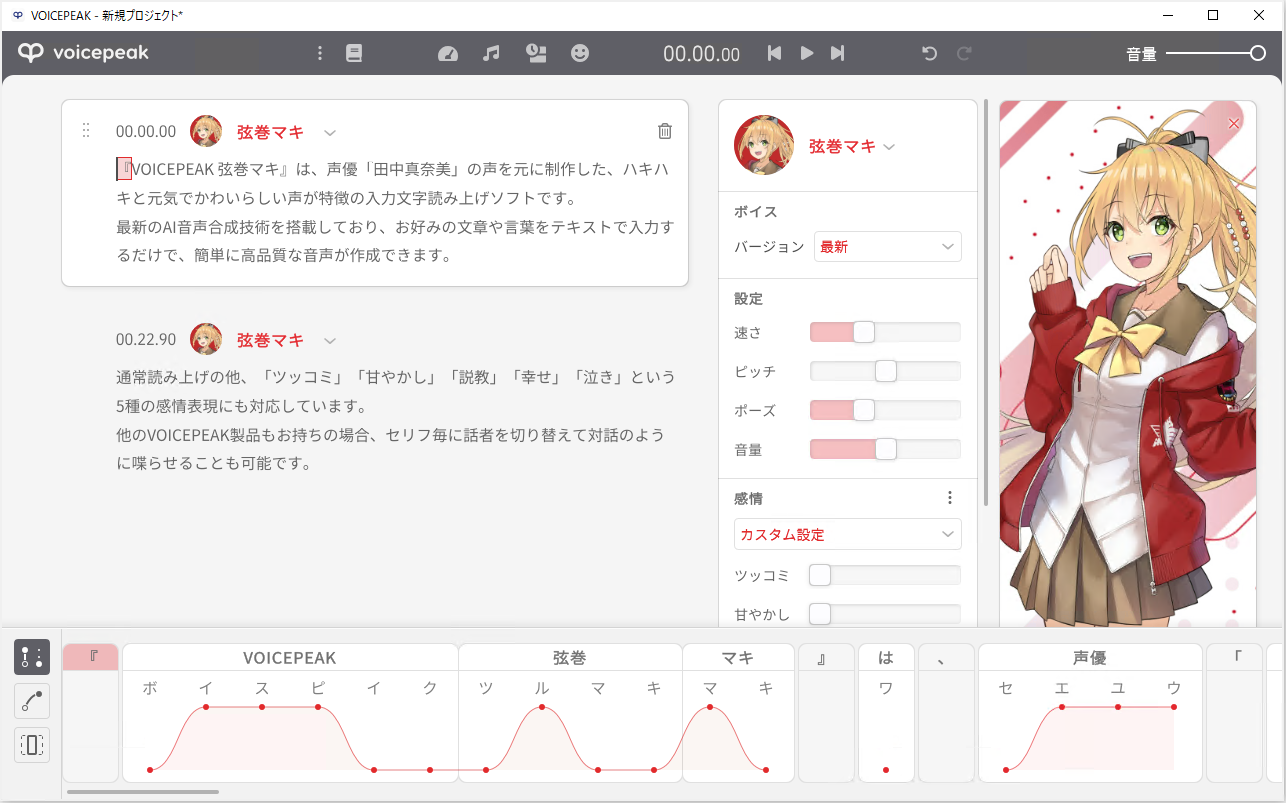Click the speed gauge icon in toolbar
This screenshot has height=803, width=1286.
[448, 53]
